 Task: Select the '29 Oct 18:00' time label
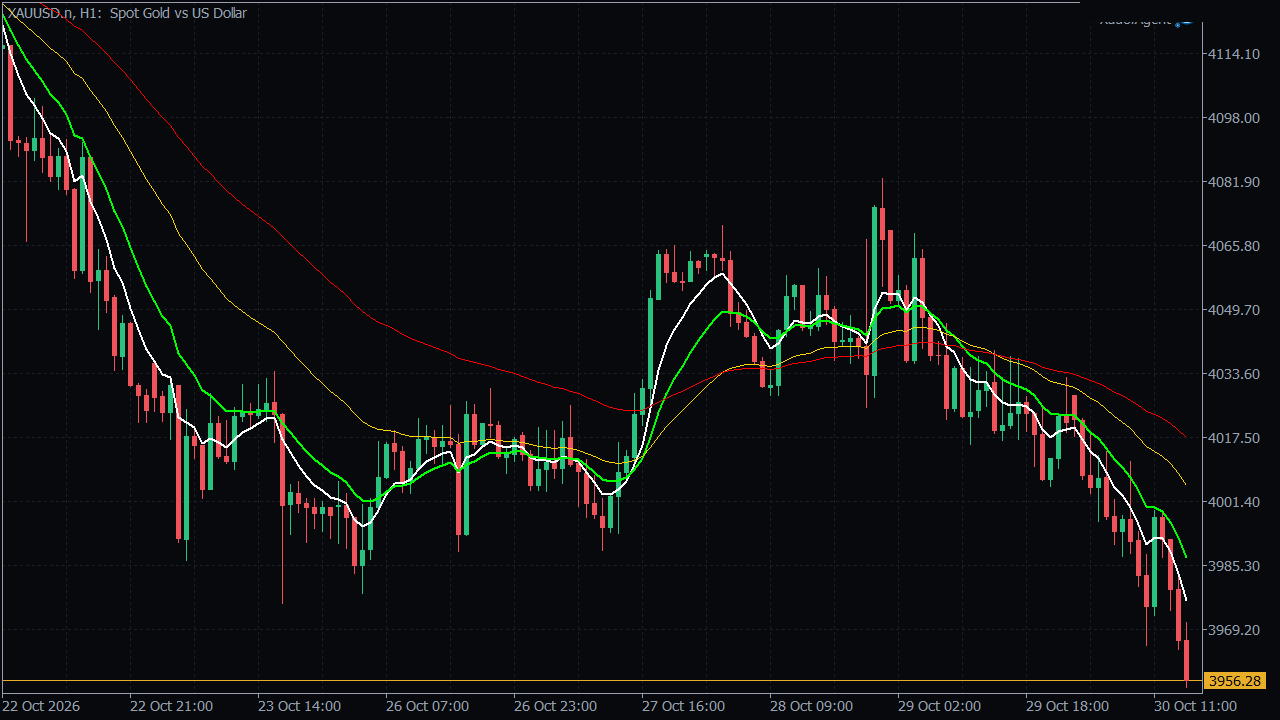(x=1068, y=706)
